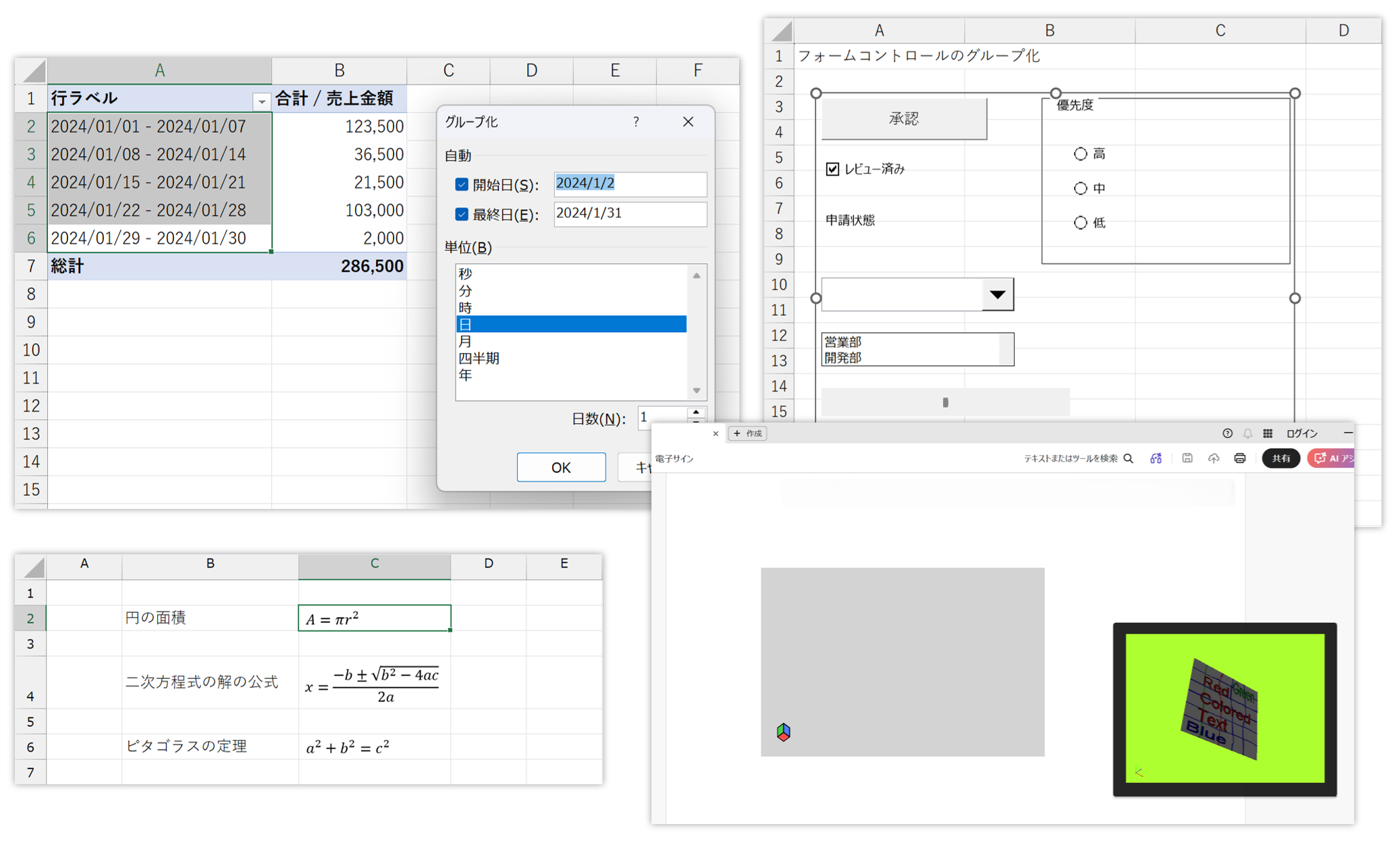
Task: Click the 3D colored text thumbnail
Action: [1224, 709]
